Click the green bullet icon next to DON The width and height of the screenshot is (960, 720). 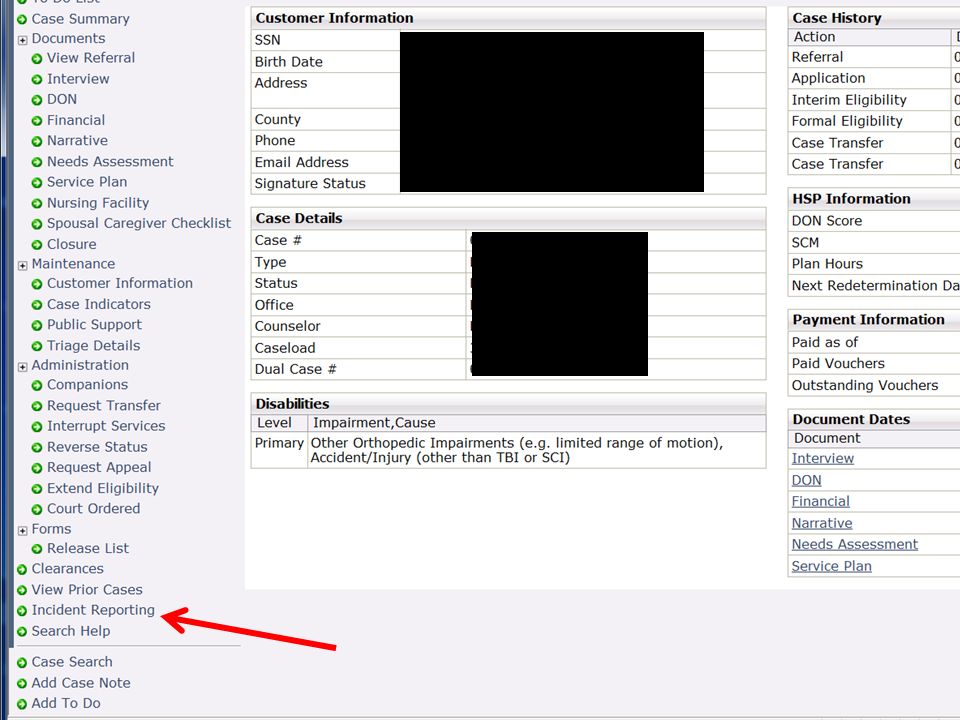(37, 100)
